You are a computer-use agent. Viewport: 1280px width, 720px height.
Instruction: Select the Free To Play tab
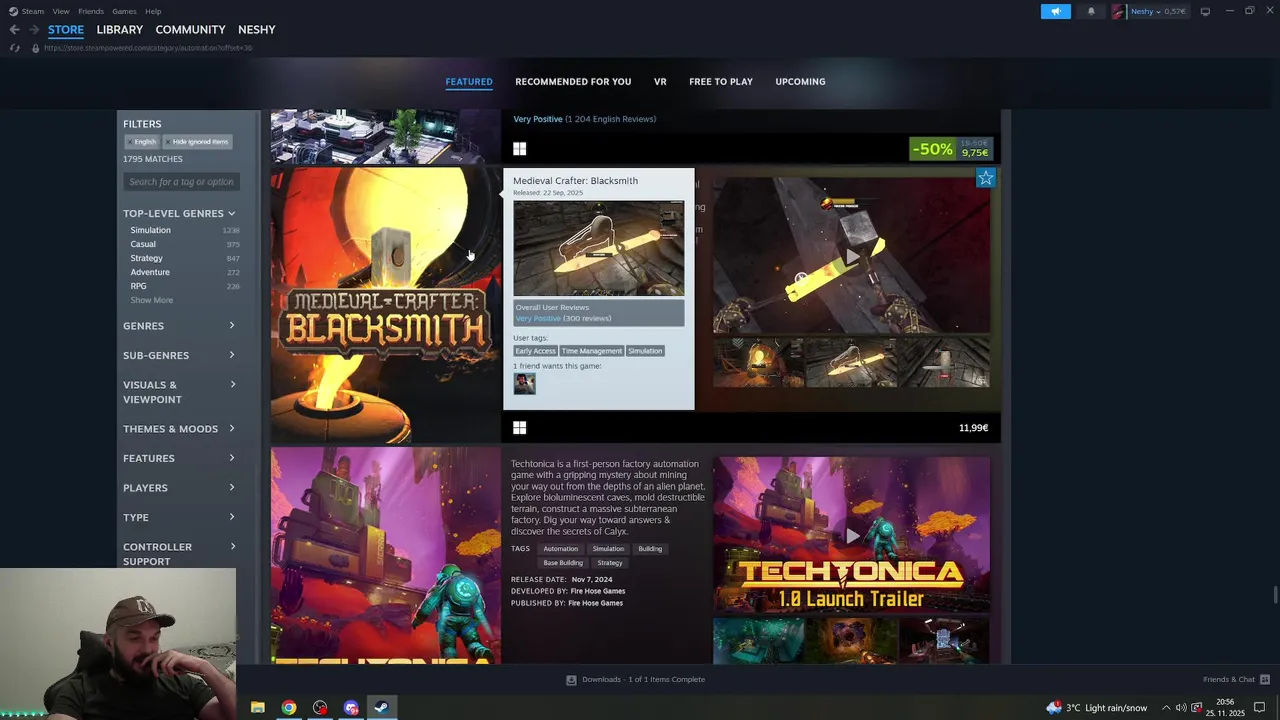pyautogui.click(x=721, y=82)
